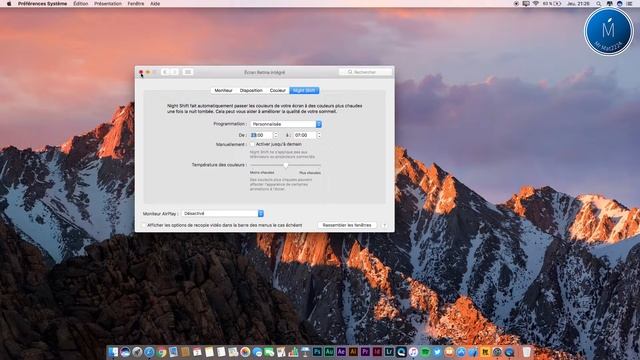Switch to the Couleur tab
This screenshot has width=640, height=360.
278,90
